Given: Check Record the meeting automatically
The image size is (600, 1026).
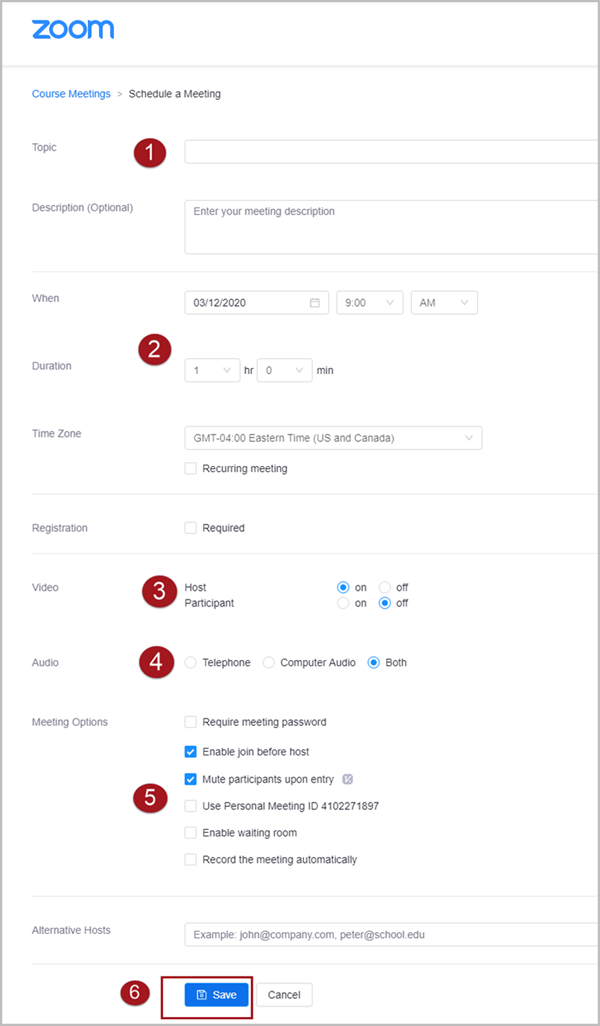Looking at the screenshot, I should coord(190,860).
